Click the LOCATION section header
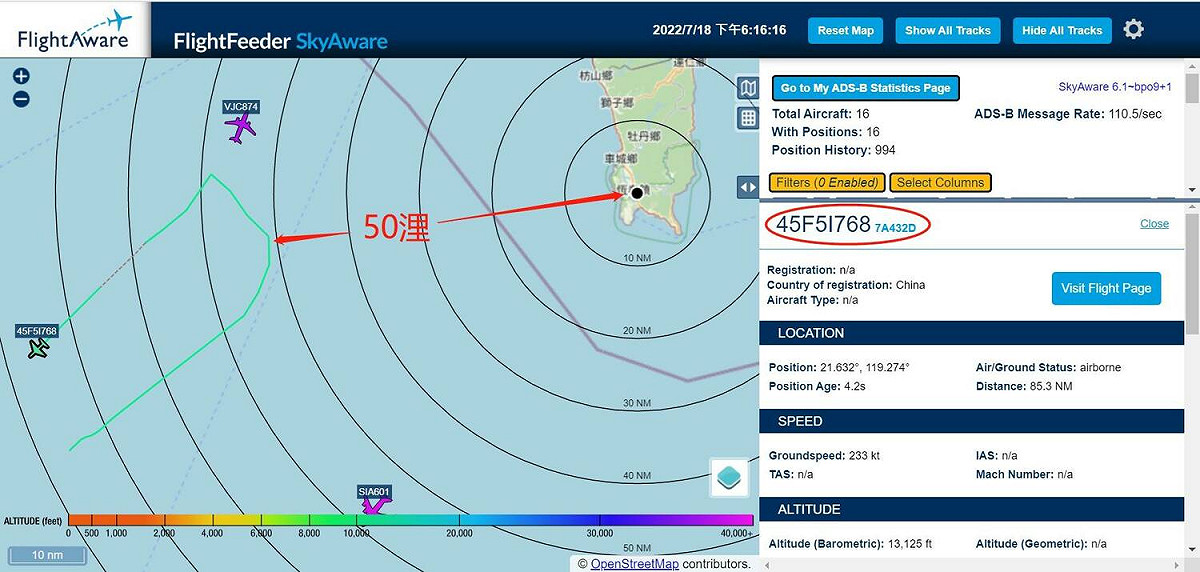The width and height of the screenshot is (1200, 572). (973, 333)
